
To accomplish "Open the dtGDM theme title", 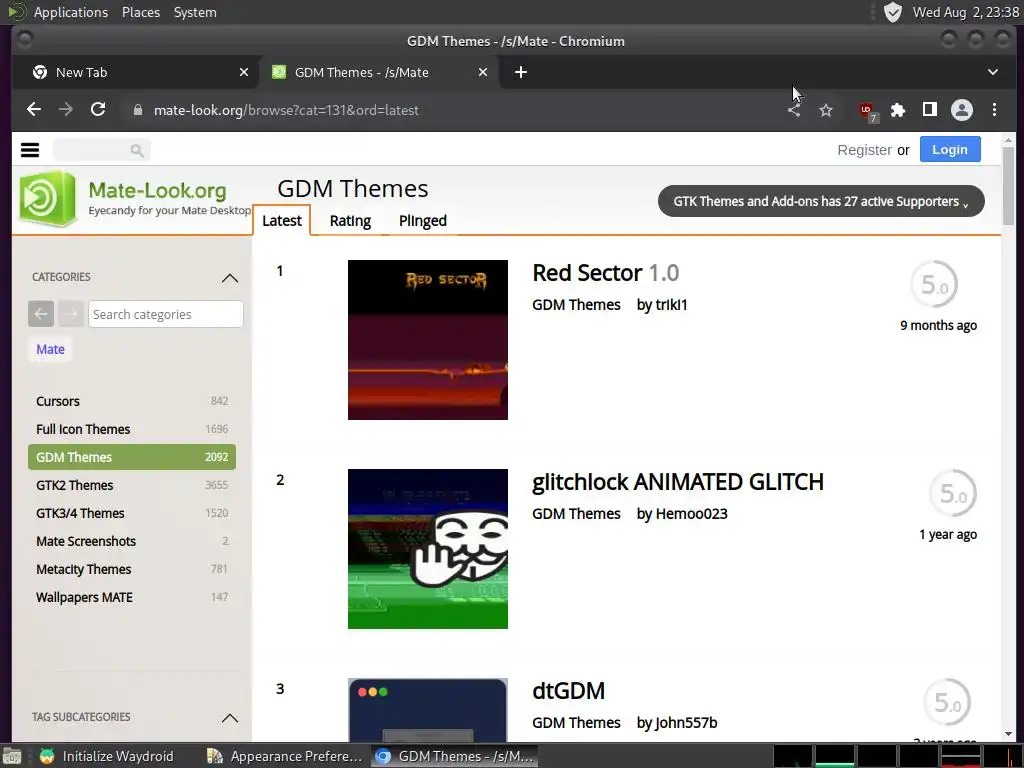I will pyautogui.click(x=568, y=691).
